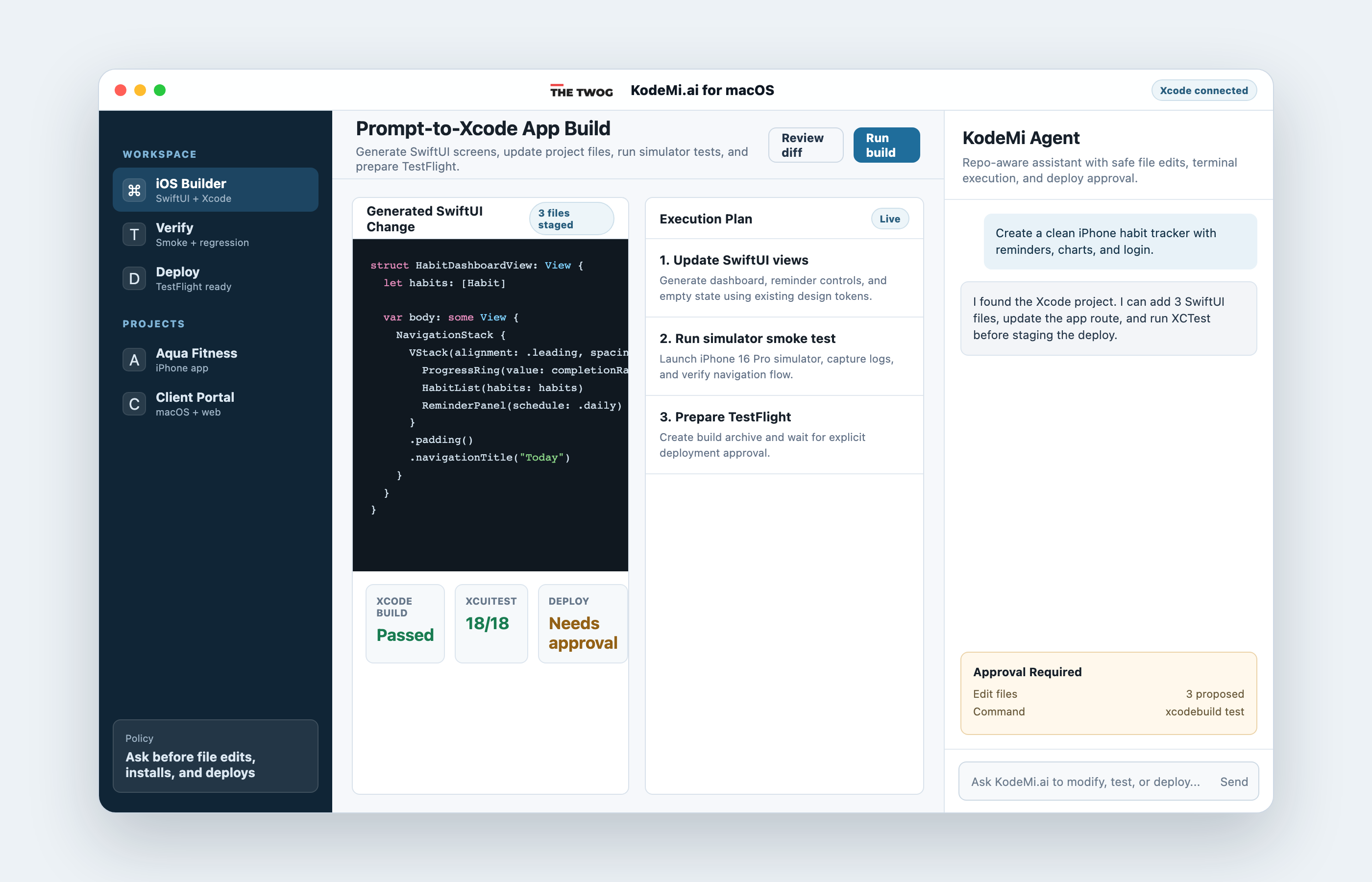Click the Aqua Fitness A icon
Image resolution: width=1372 pixels, height=882 pixels.
click(x=134, y=360)
